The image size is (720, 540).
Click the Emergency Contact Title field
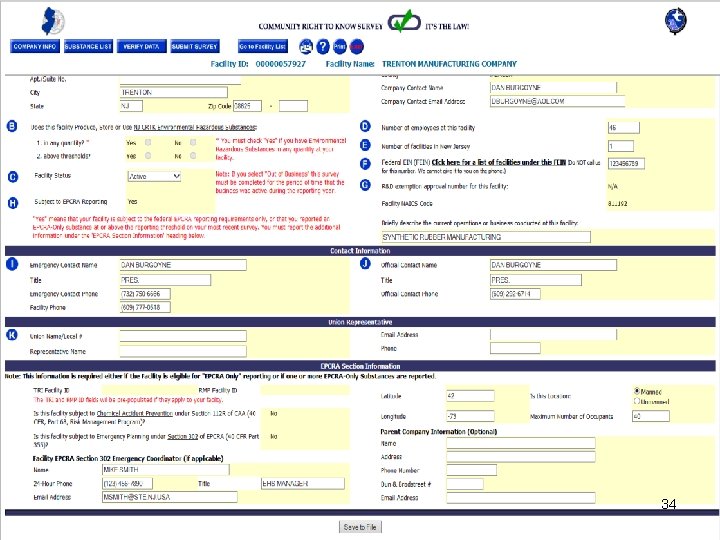[165, 280]
